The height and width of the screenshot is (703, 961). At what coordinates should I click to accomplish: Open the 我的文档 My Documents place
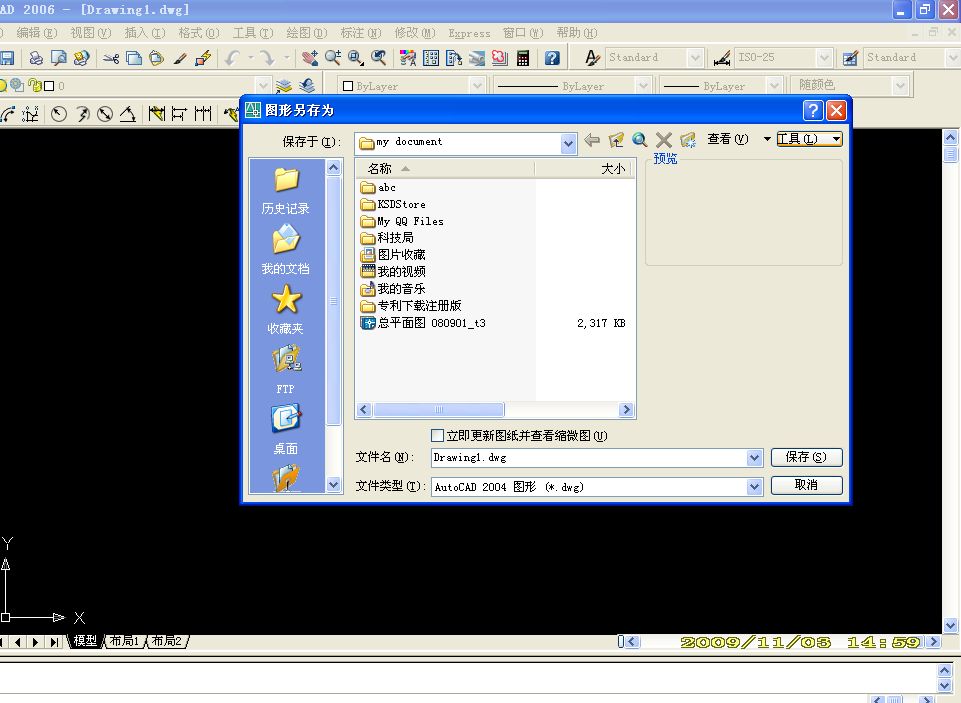coord(286,249)
